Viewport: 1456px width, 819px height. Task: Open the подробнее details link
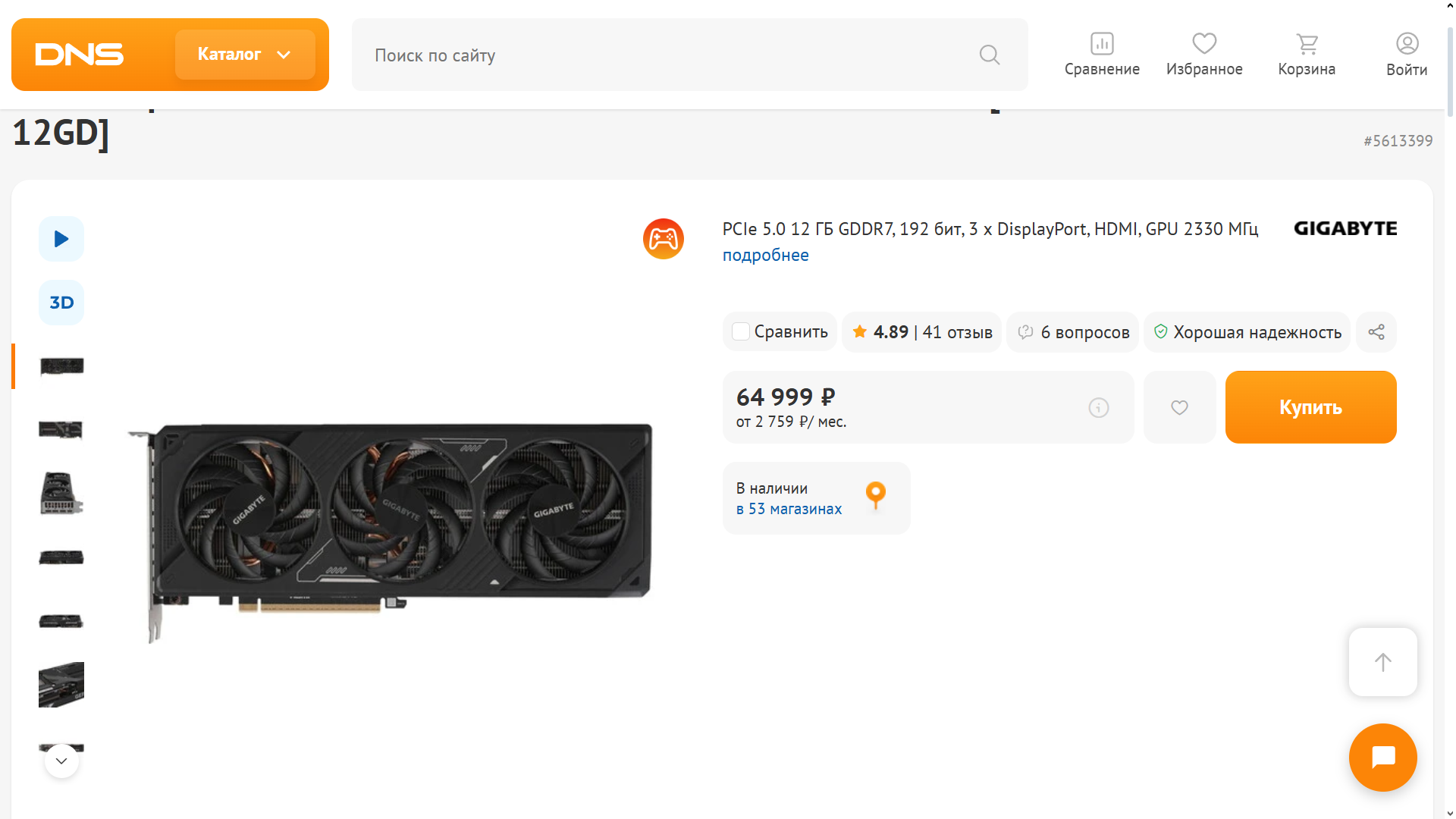[x=765, y=255]
